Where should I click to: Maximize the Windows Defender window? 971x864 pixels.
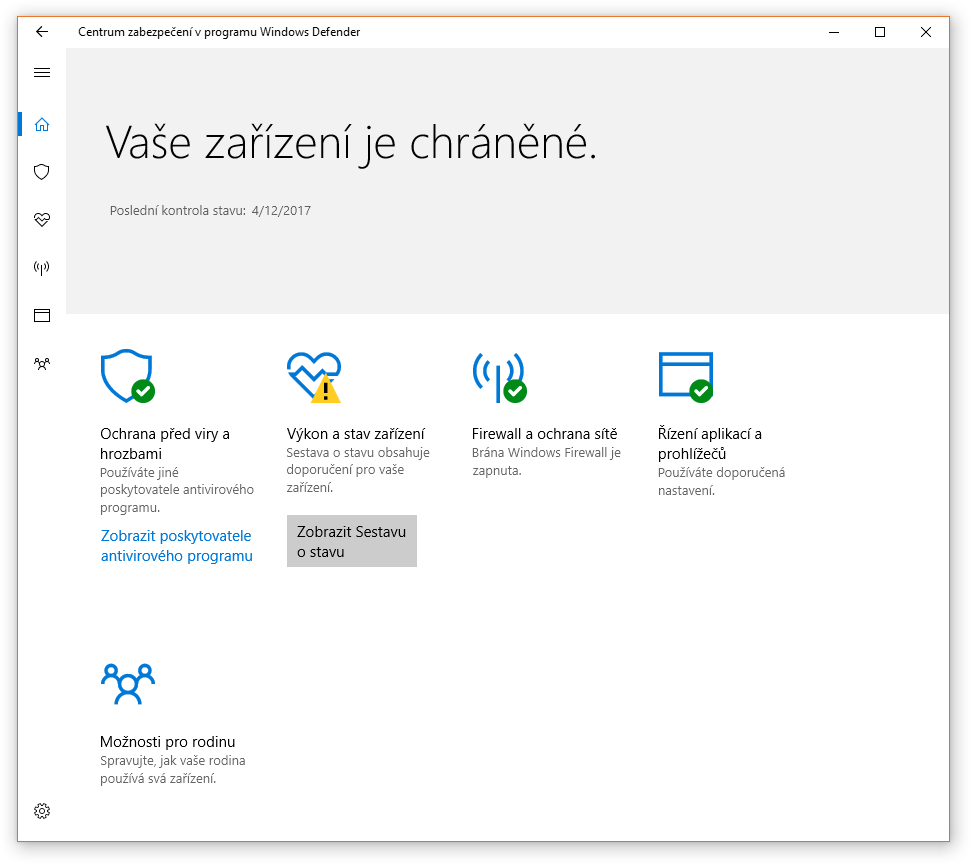[x=880, y=32]
